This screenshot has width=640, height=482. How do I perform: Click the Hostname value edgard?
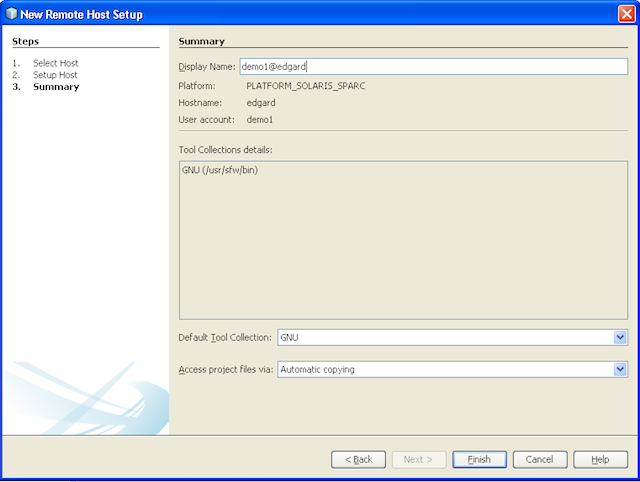[261, 103]
